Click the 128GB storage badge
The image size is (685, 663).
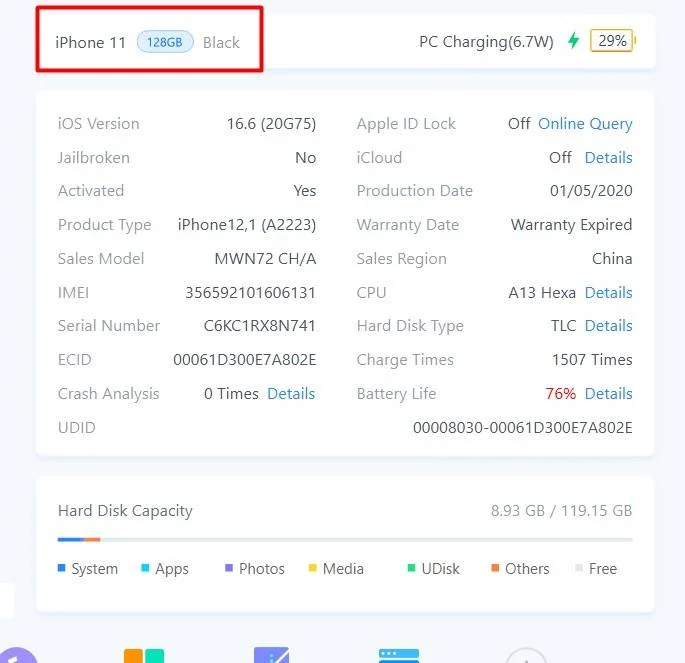tap(165, 42)
